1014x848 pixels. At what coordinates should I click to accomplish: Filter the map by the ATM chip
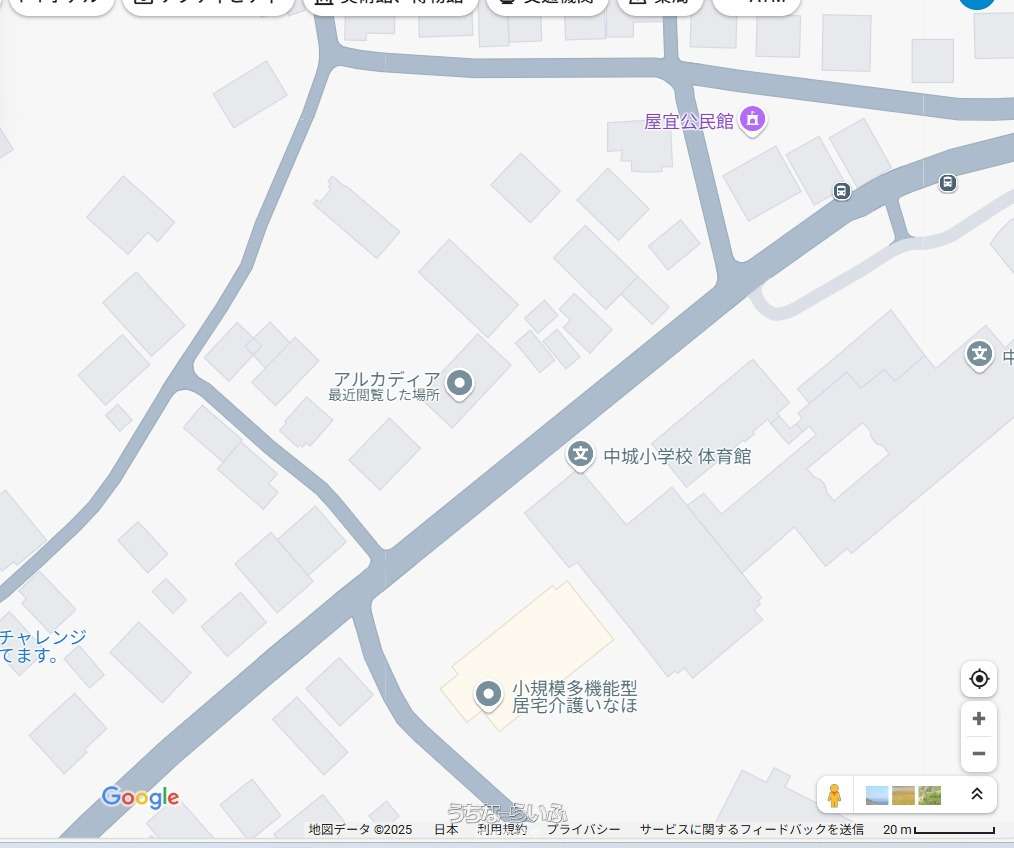coord(756,4)
